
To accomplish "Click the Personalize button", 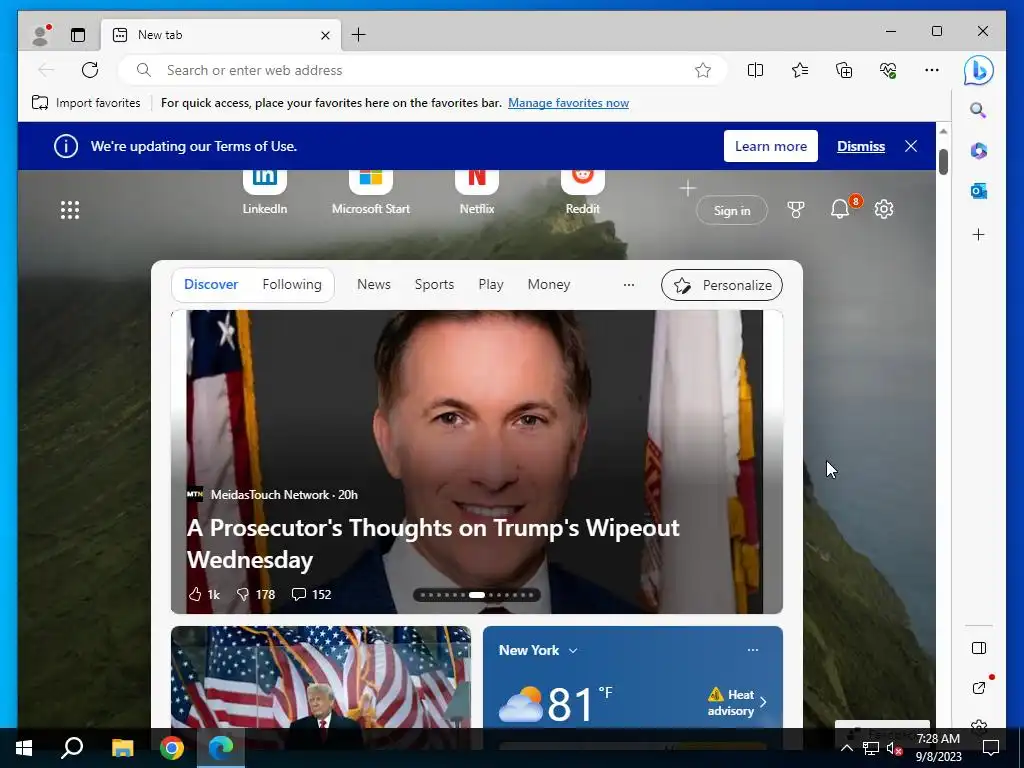I will pyautogui.click(x=722, y=285).
